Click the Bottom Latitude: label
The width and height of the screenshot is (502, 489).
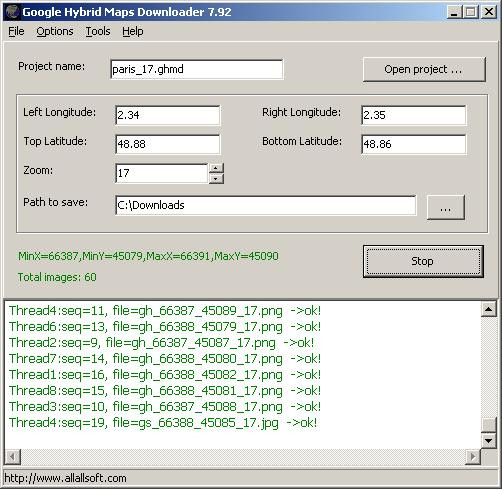pyautogui.click(x=302, y=141)
